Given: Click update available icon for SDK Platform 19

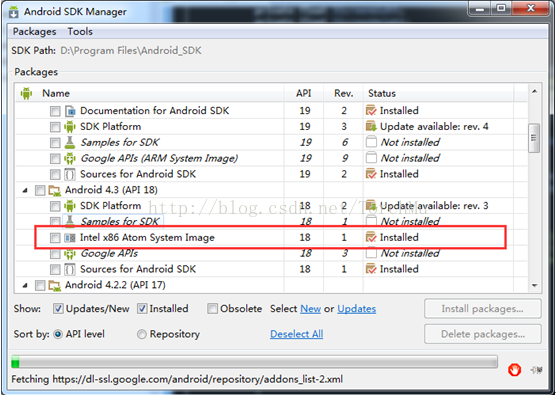Looking at the screenshot, I should 371,127.
